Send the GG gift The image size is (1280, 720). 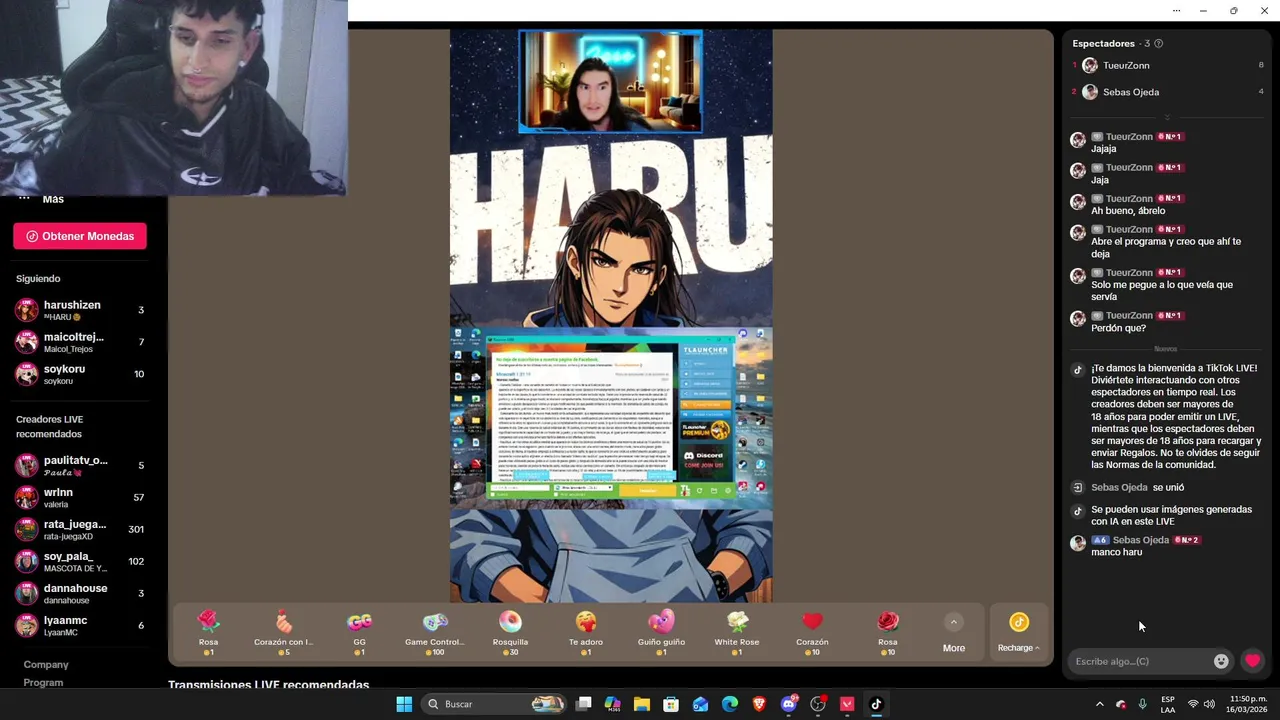point(359,633)
